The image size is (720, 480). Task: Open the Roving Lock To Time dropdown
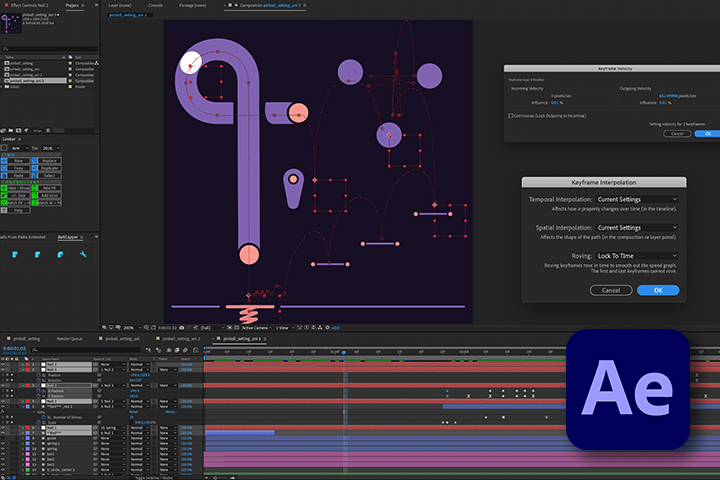pos(637,256)
